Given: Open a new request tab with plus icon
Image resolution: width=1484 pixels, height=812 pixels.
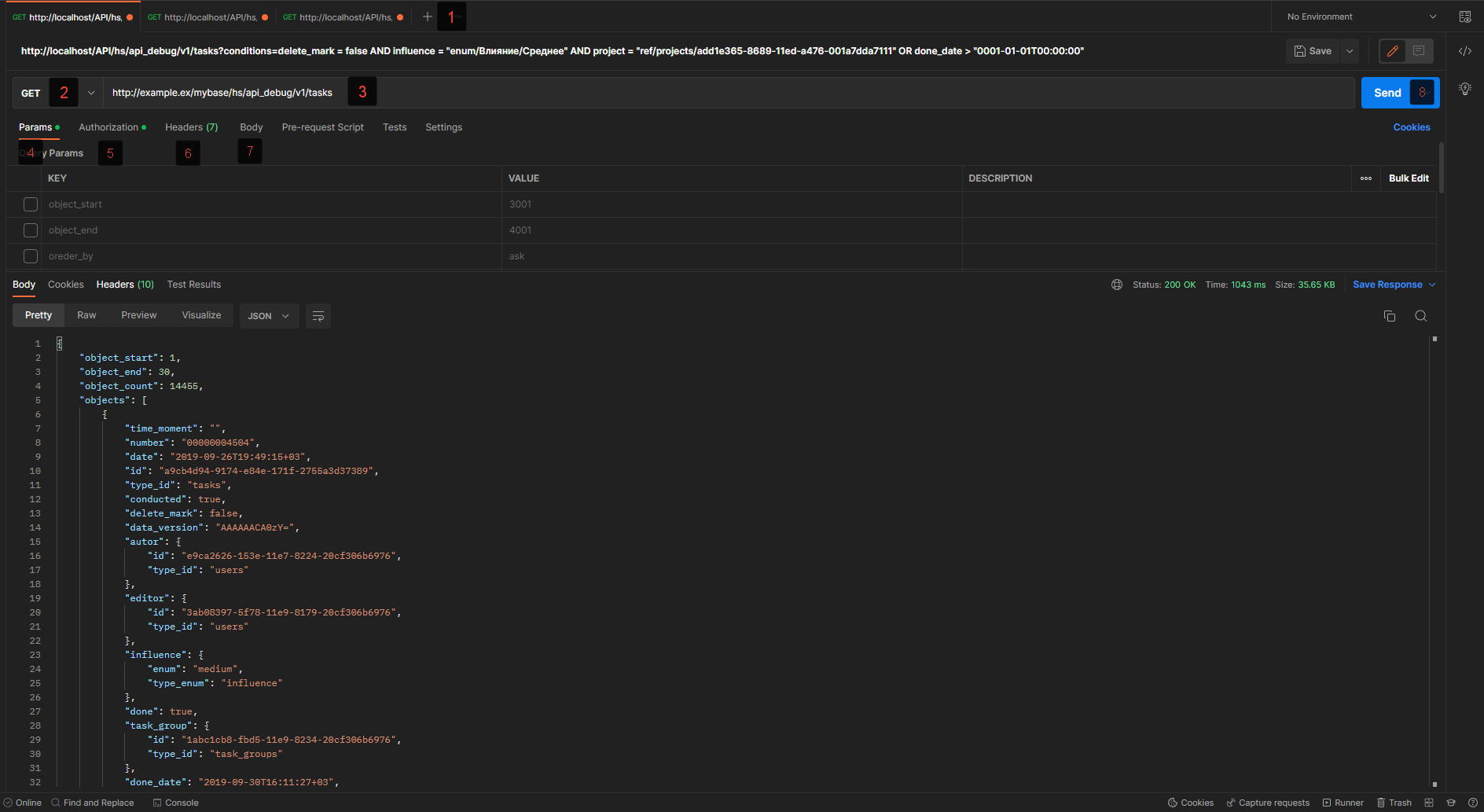Looking at the screenshot, I should [x=428, y=17].
